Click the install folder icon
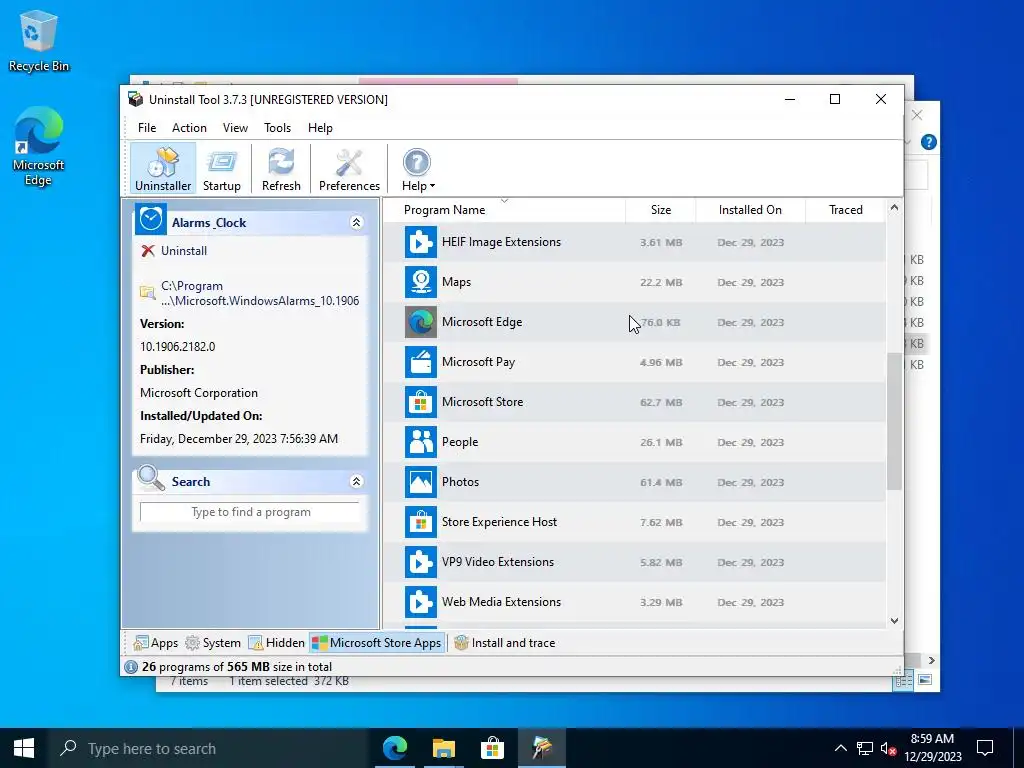 tap(147, 293)
